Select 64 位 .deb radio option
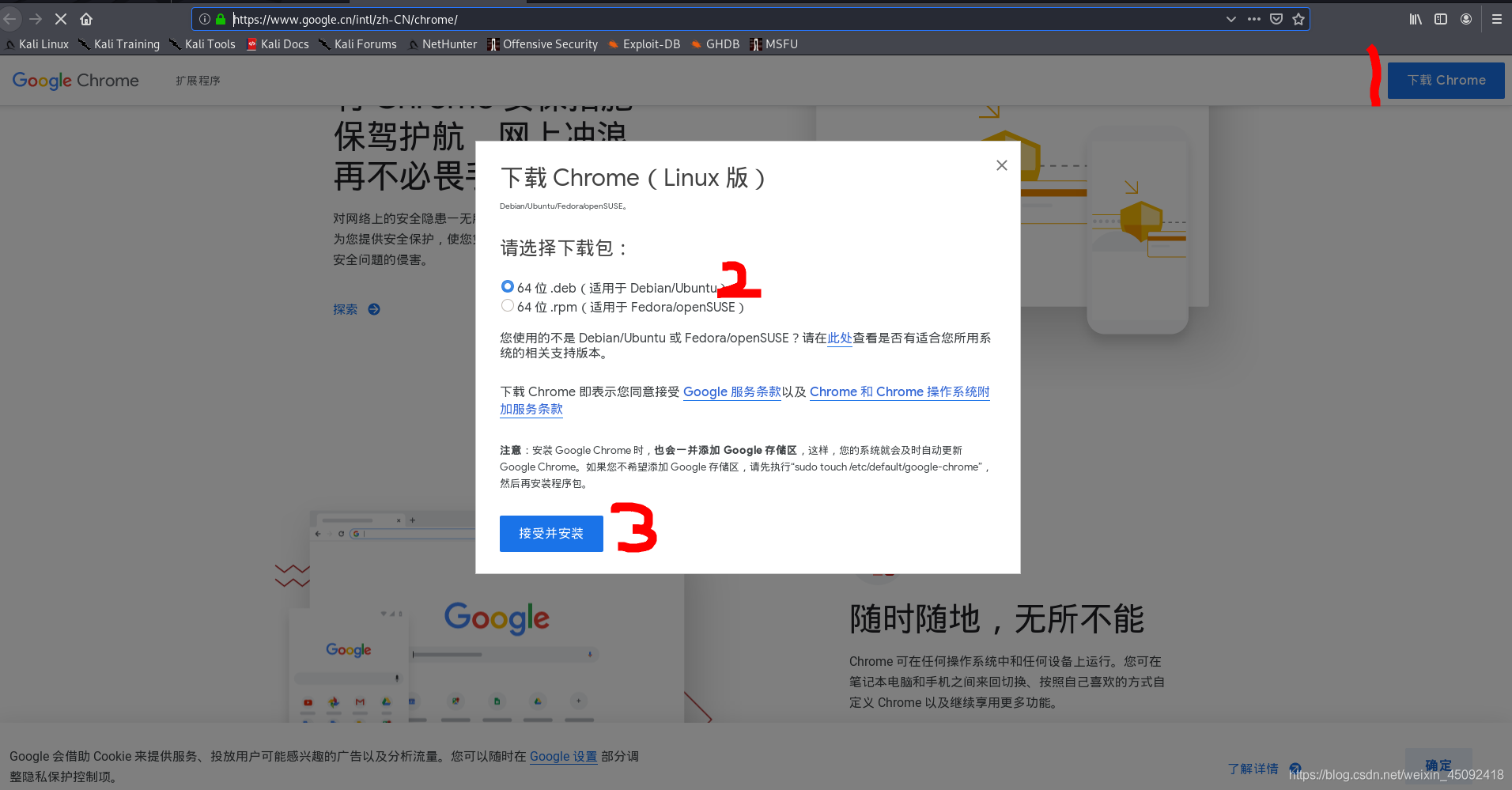This screenshot has width=1512, height=790. (x=508, y=287)
